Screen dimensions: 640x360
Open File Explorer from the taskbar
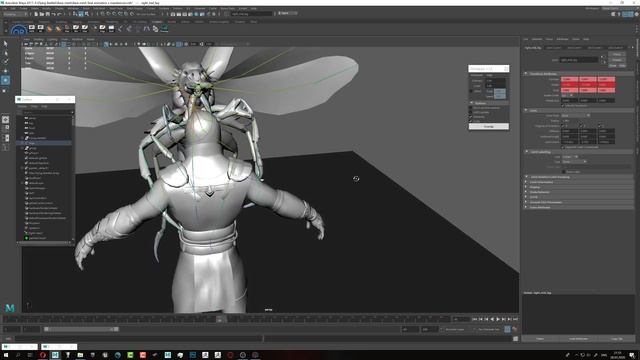click(x=80, y=355)
